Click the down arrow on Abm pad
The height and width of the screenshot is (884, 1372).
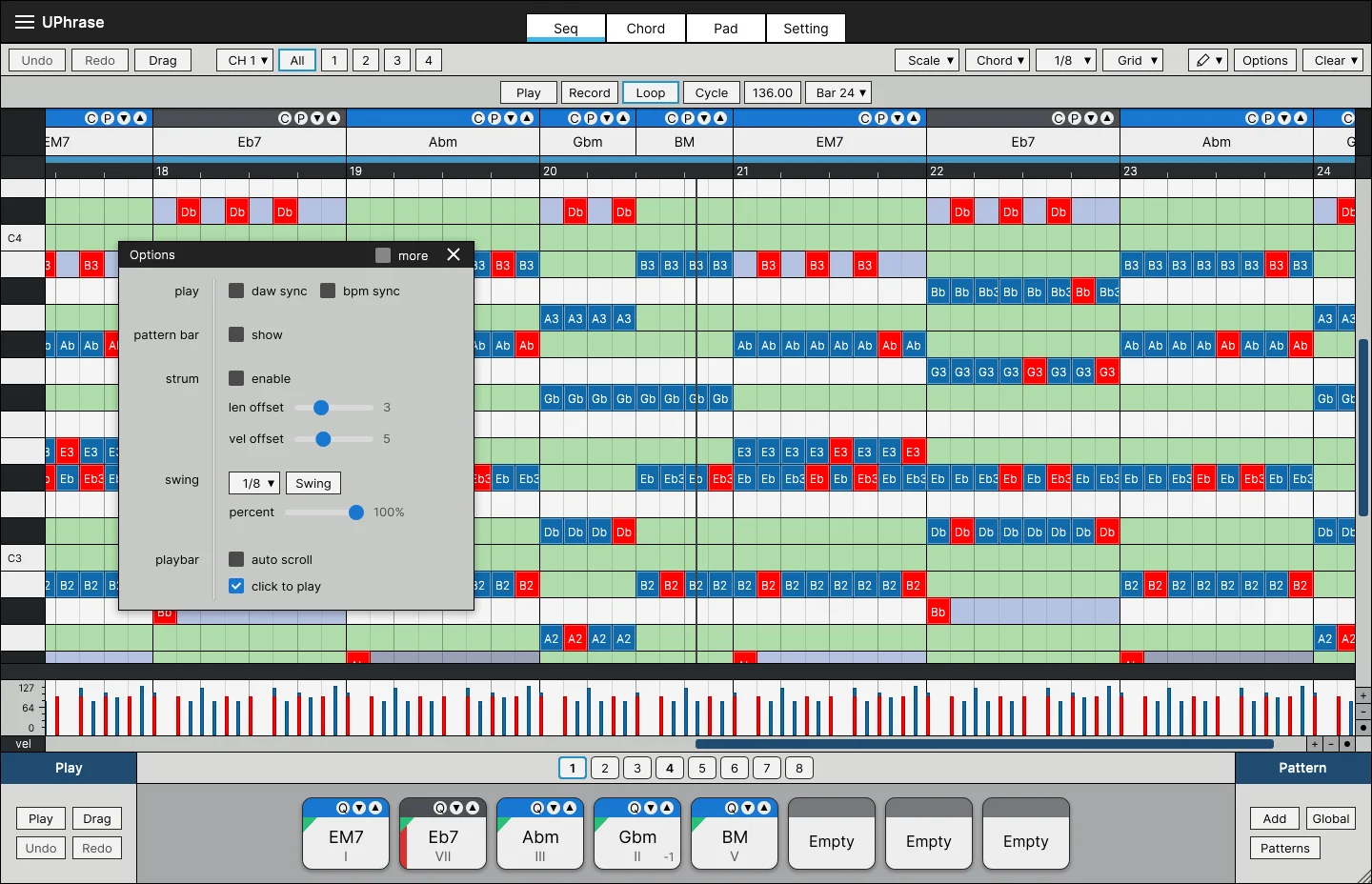pos(554,808)
